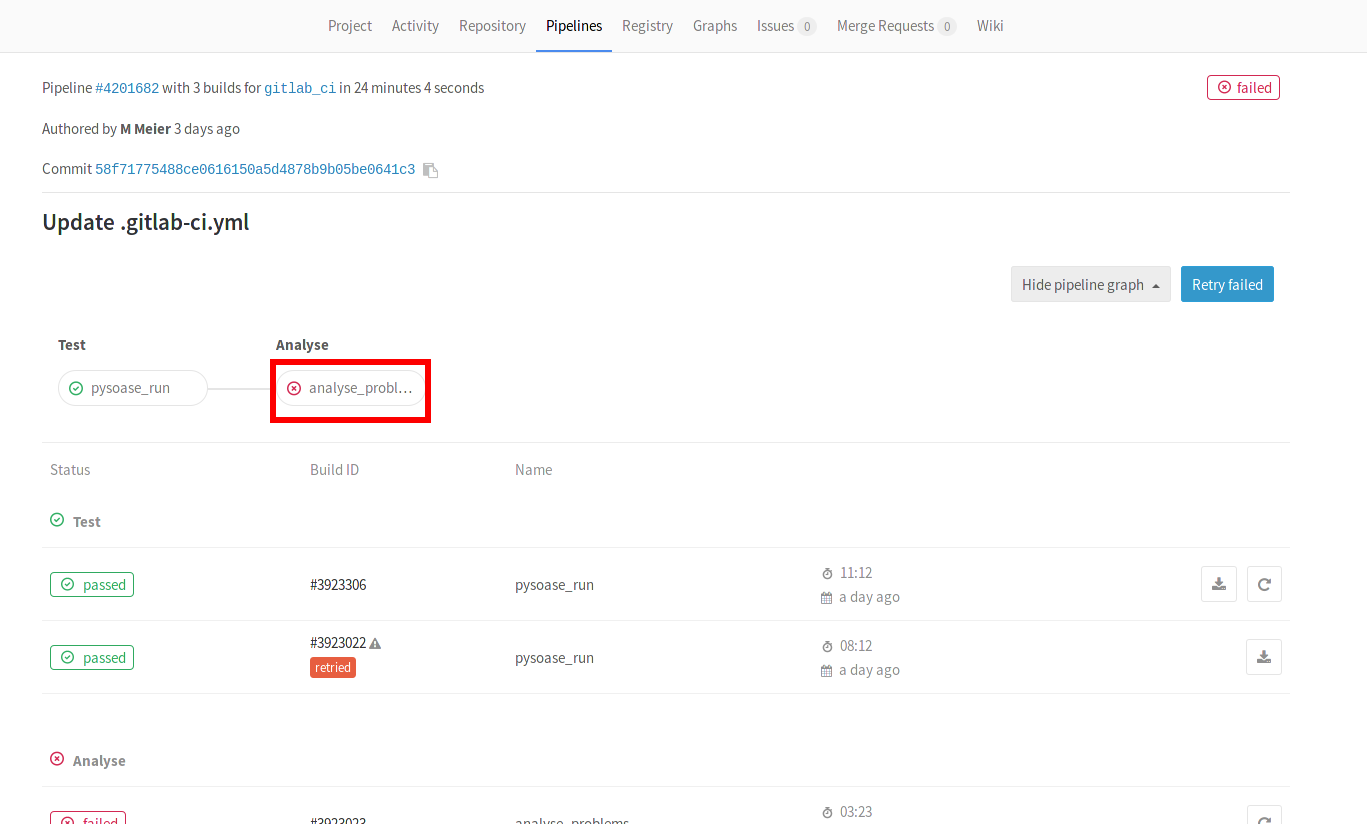1367x824 pixels.
Task: Retry build #3923306 with the refresh icon
Action: click(x=1264, y=584)
